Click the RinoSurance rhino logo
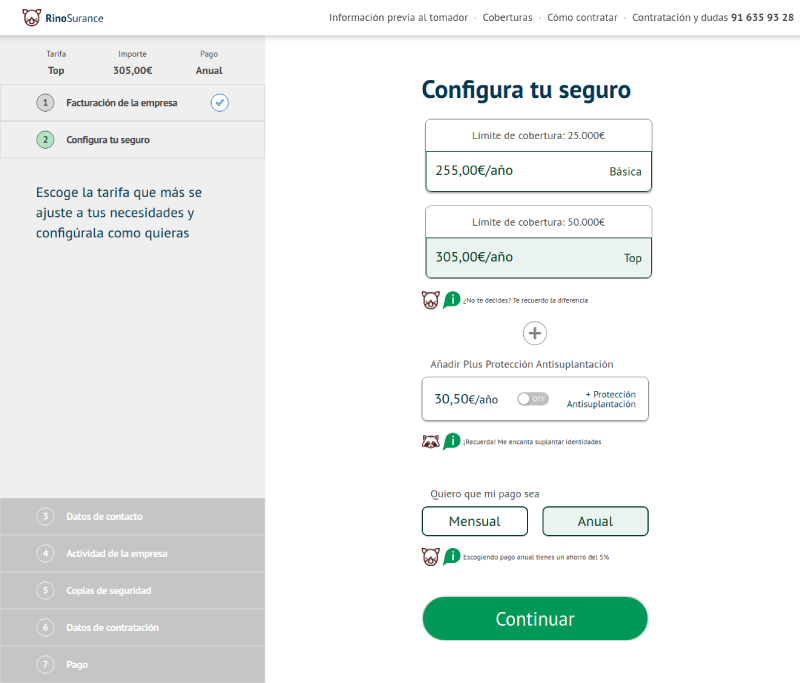The height and width of the screenshot is (683, 800). point(32,18)
